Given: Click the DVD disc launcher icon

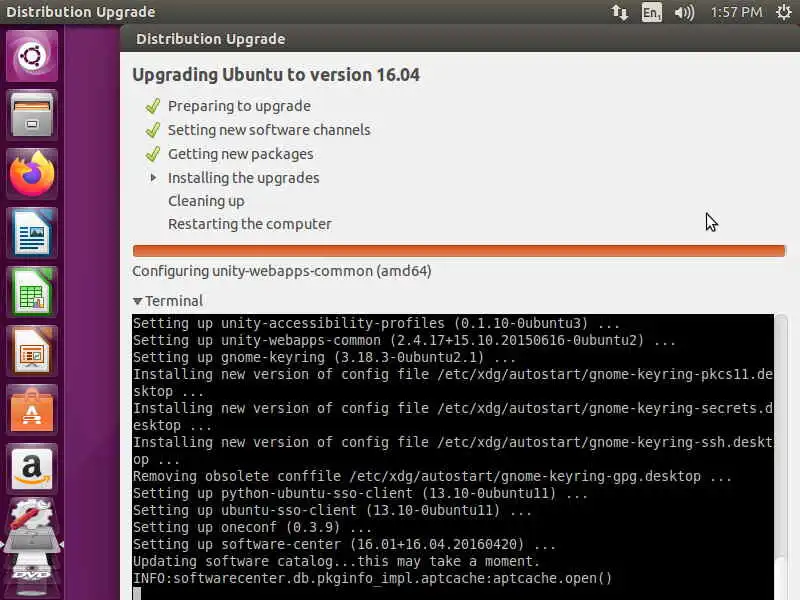Looking at the screenshot, I should (32, 574).
